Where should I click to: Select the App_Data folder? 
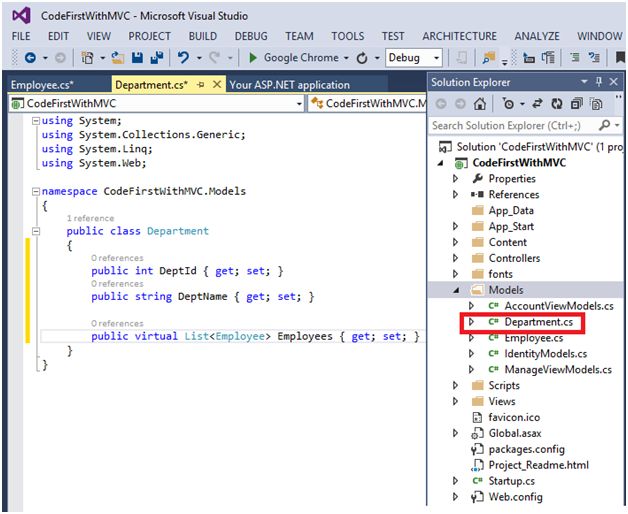[x=511, y=211]
